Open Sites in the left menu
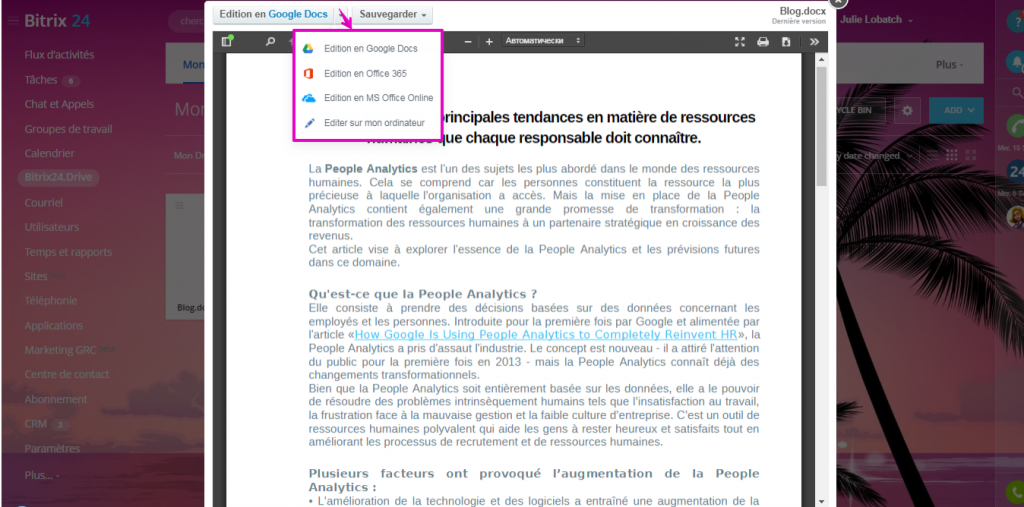The width and height of the screenshot is (1024, 507). coord(36,276)
